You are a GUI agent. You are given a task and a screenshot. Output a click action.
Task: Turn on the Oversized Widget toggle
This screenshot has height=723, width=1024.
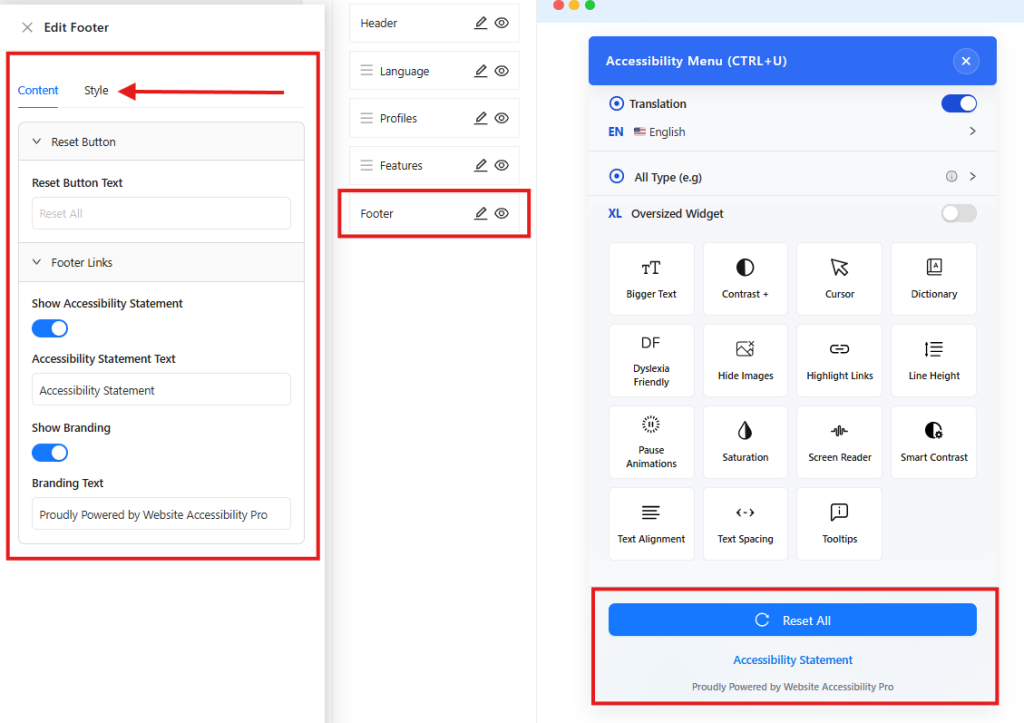(x=956, y=213)
